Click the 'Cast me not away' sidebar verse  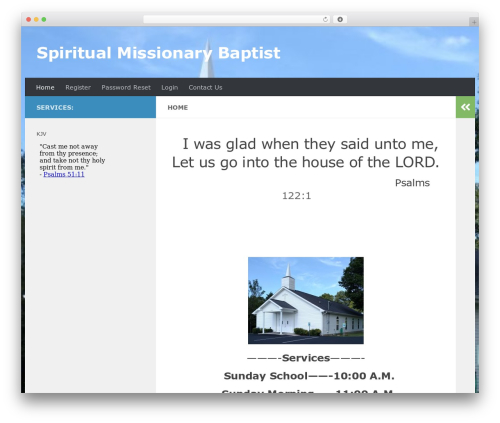(x=72, y=157)
